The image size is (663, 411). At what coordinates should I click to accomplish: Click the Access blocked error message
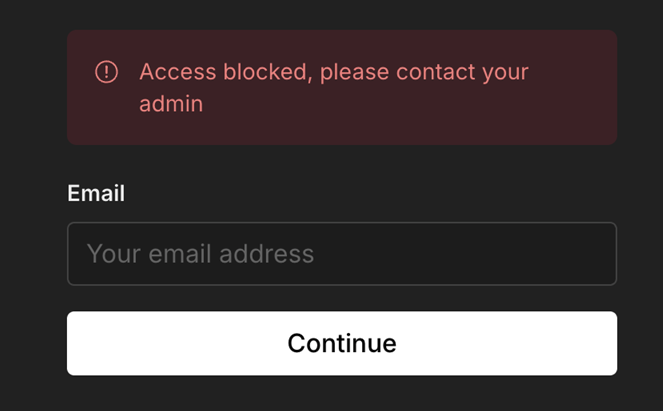[x=333, y=87]
